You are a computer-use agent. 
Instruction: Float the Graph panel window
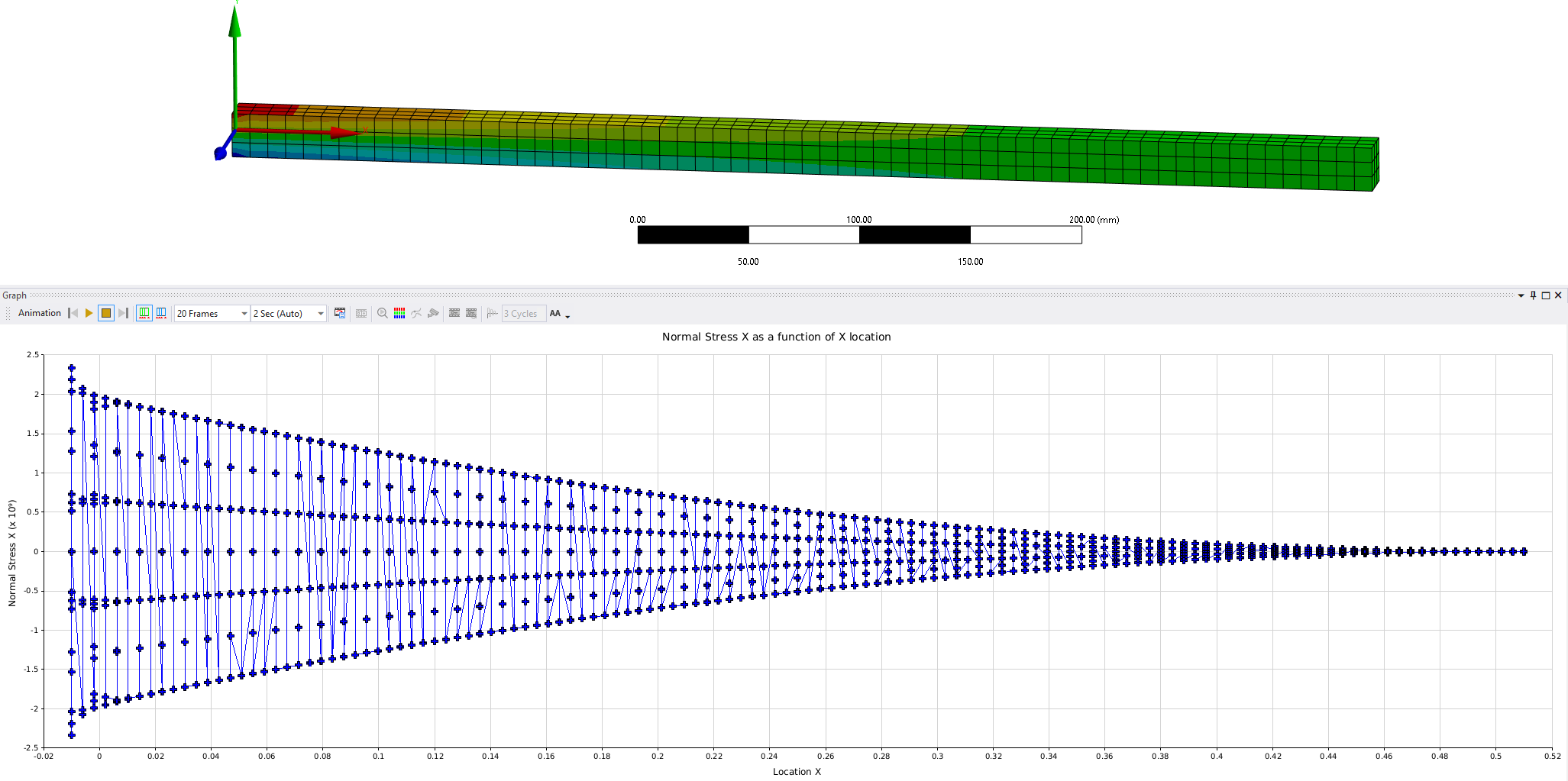1545,295
